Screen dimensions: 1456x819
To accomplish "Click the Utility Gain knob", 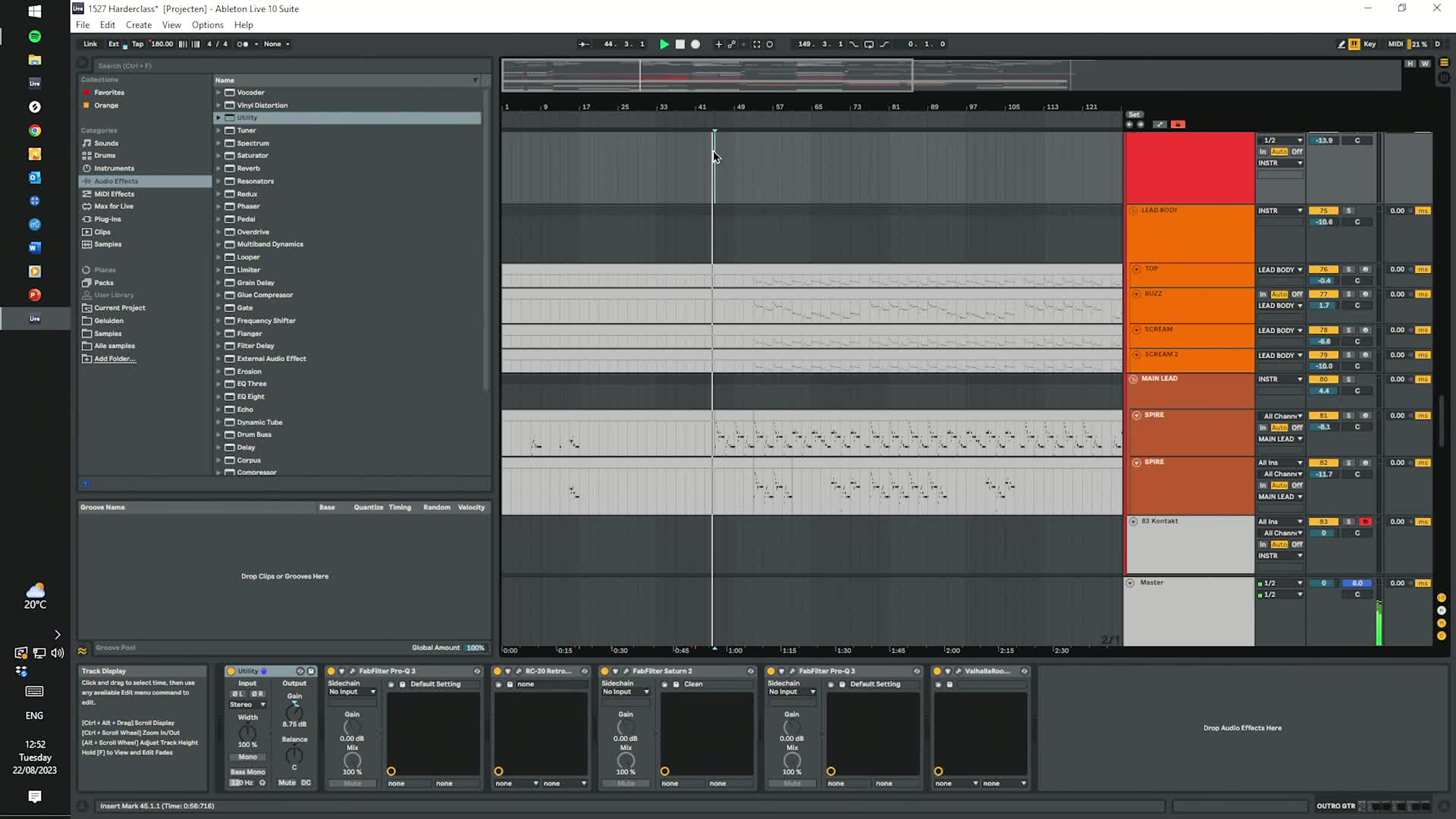I will click(x=294, y=711).
